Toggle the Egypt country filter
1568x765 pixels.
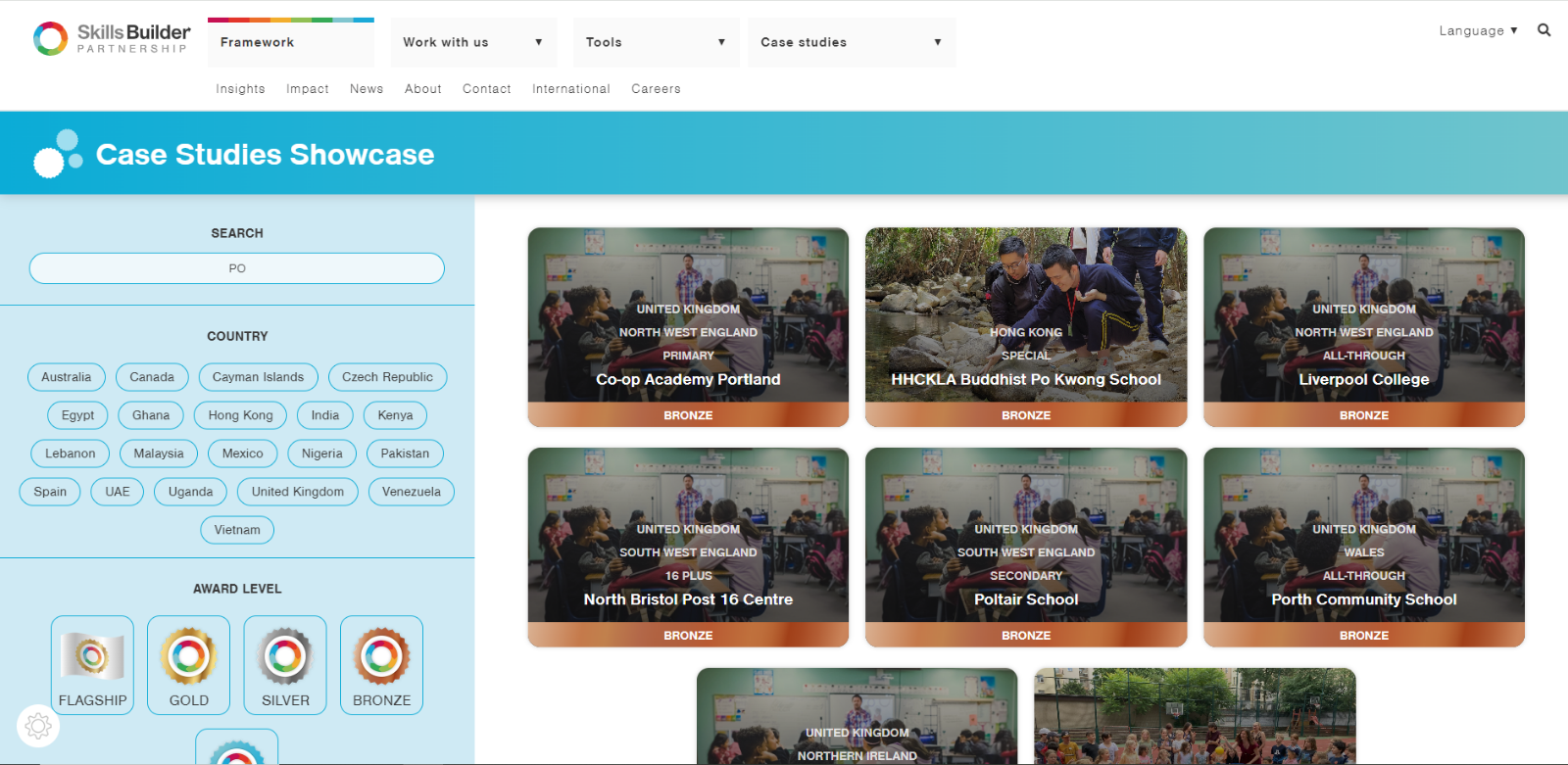[x=78, y=415]
